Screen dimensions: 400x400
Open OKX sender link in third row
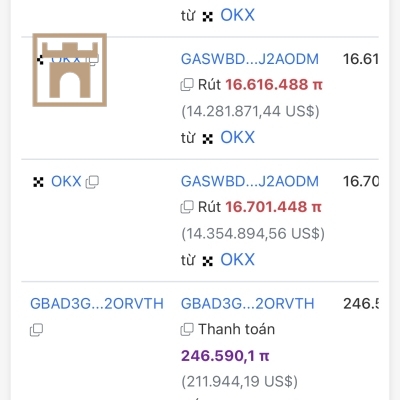pos(66,182)
